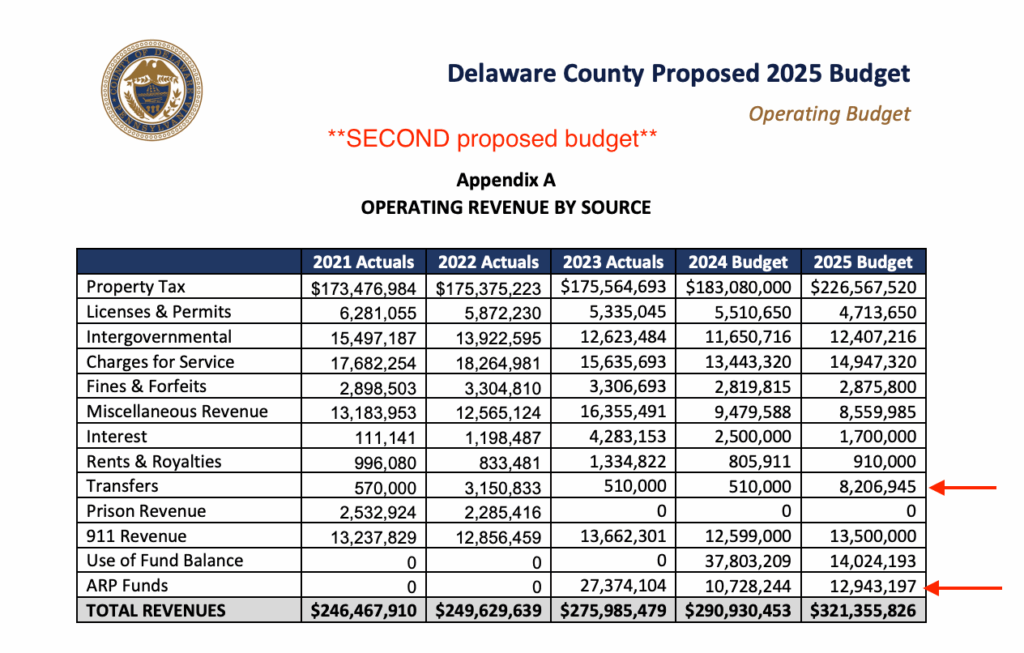Select the Licenses & Permits row label
The height and width of the screenshot is (653, 1024).
(x=158, y=312)
